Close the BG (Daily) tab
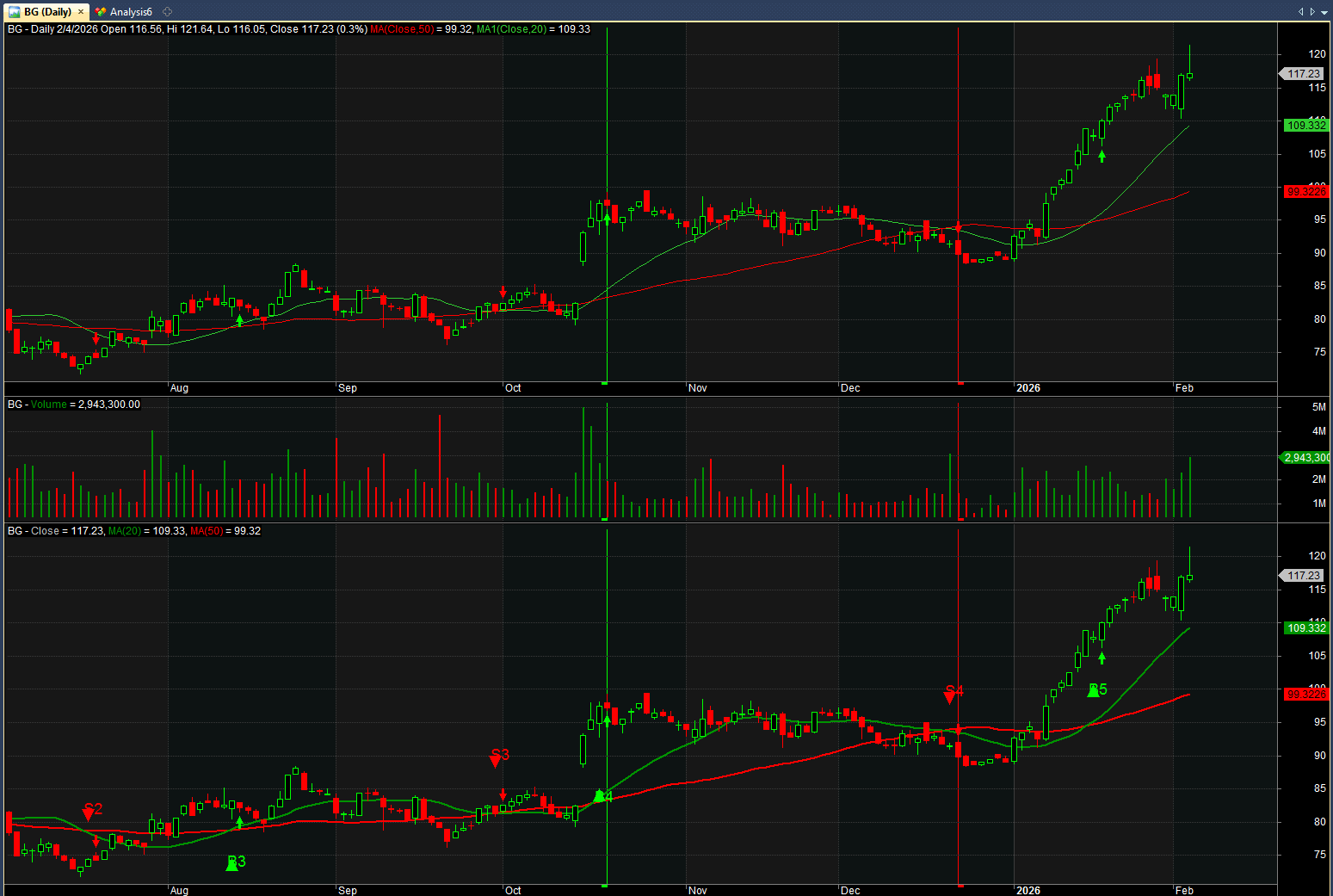Image resolution: width=1333 pixels, height=896 pixels. pos(81,12)
